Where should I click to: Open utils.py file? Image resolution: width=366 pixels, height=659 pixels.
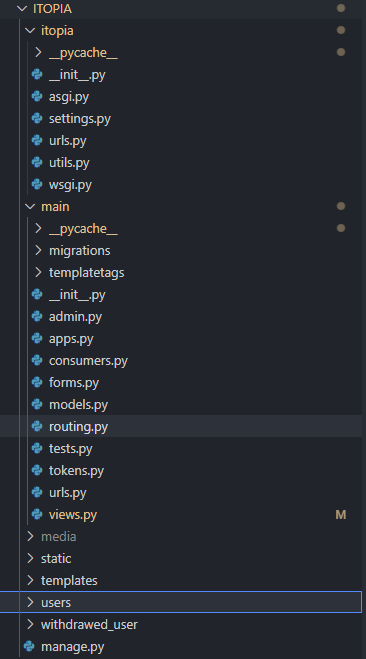point(69,163)
